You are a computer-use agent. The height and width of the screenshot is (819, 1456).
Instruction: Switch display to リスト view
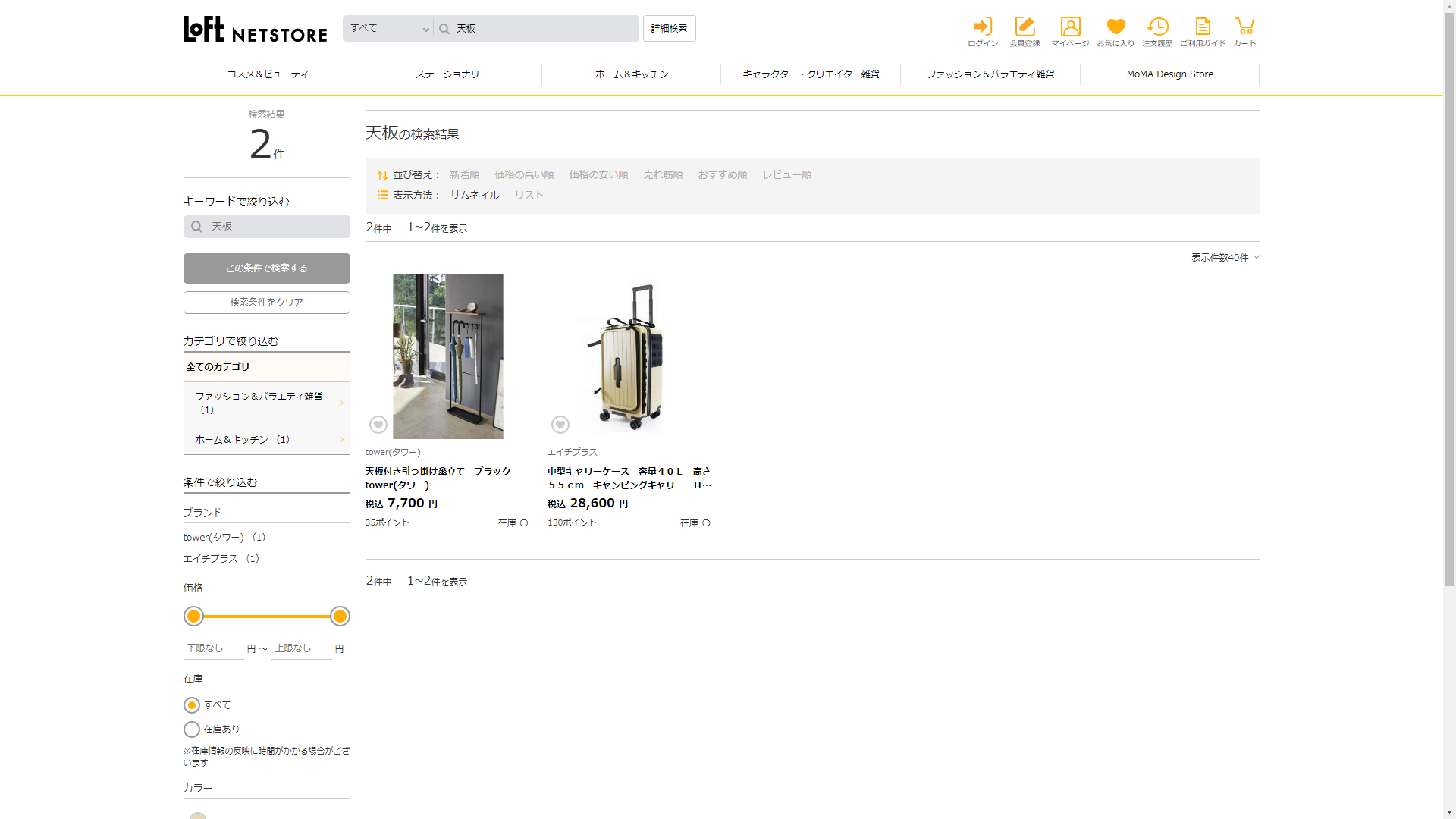click(529, 196)
